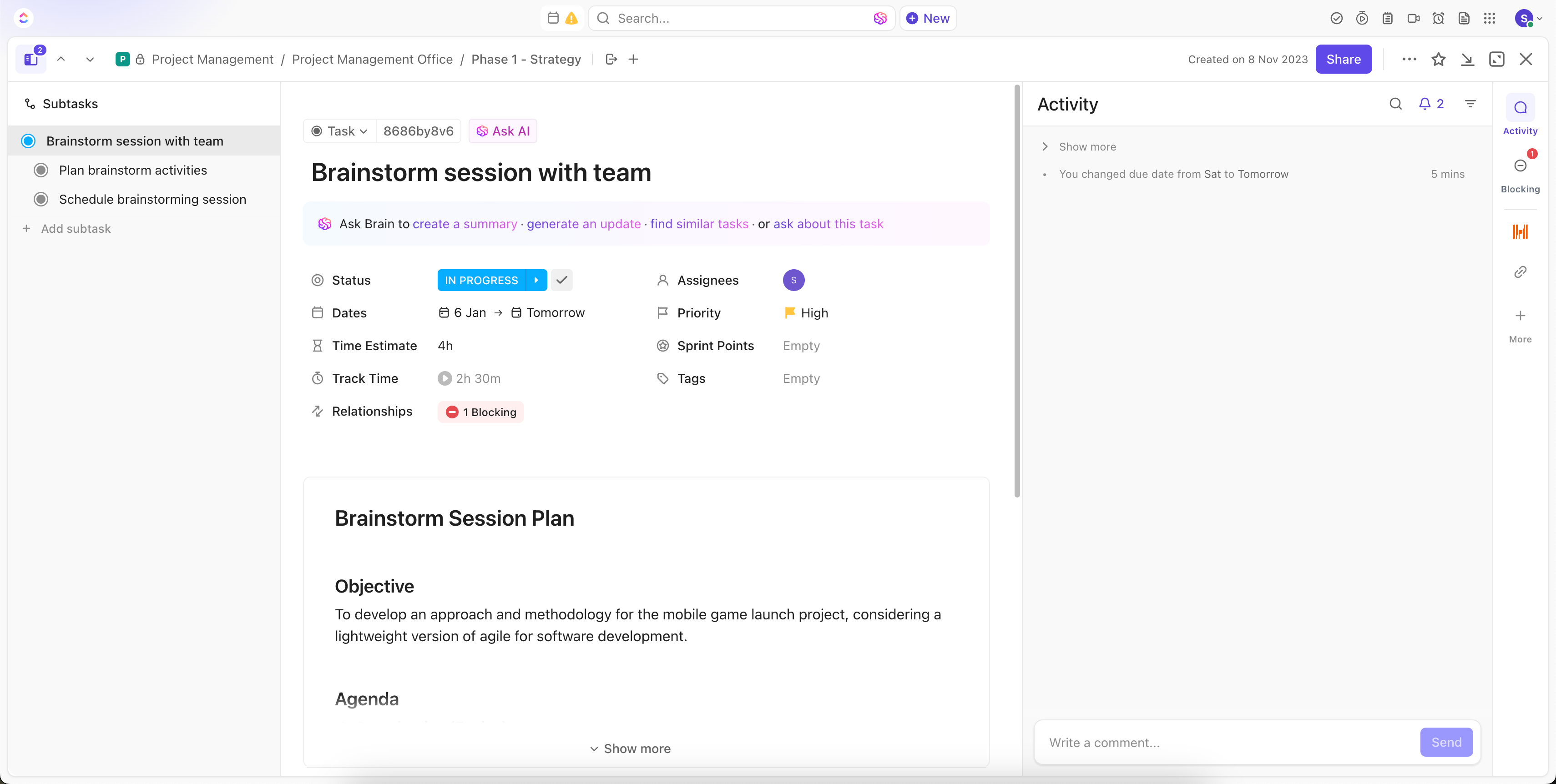
Task: Click the 'create a summary' link
Action: tap(465, 224)
